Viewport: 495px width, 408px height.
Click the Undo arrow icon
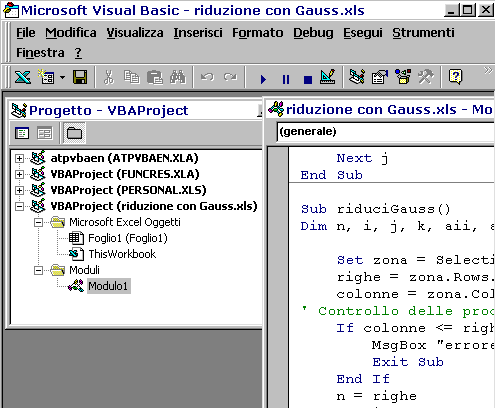207,77
